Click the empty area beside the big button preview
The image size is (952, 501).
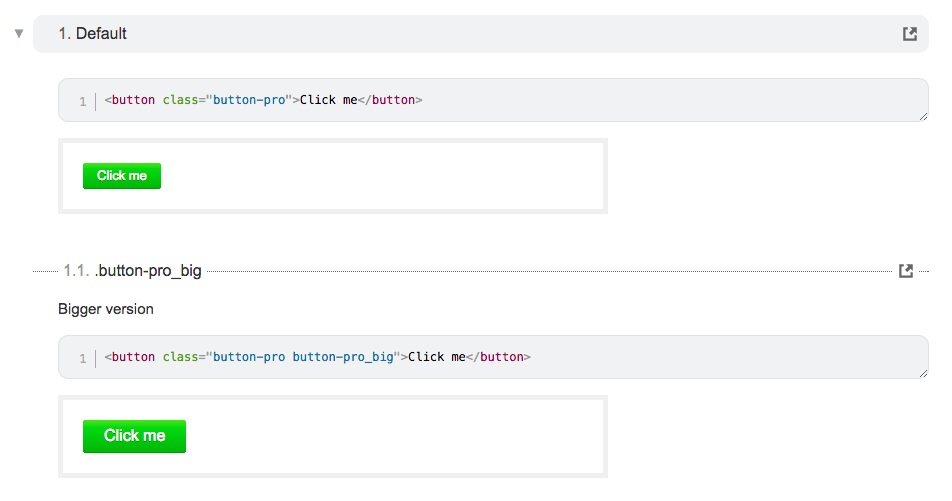click(x=395, y=436)
